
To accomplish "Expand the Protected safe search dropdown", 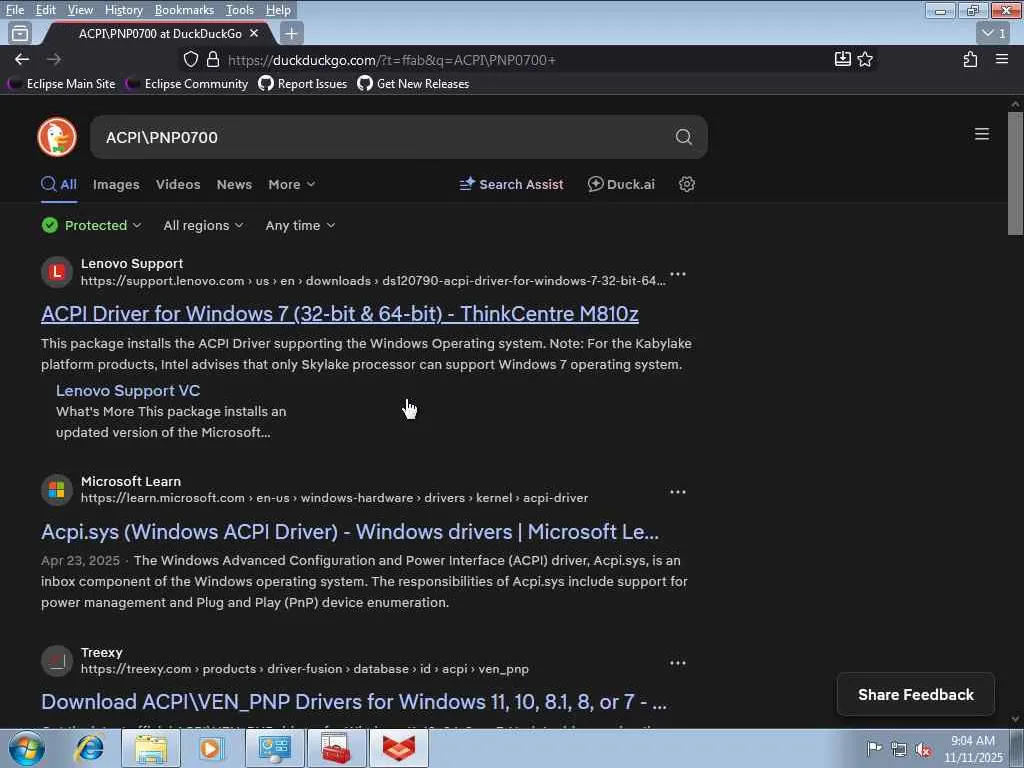I will 91,225.
